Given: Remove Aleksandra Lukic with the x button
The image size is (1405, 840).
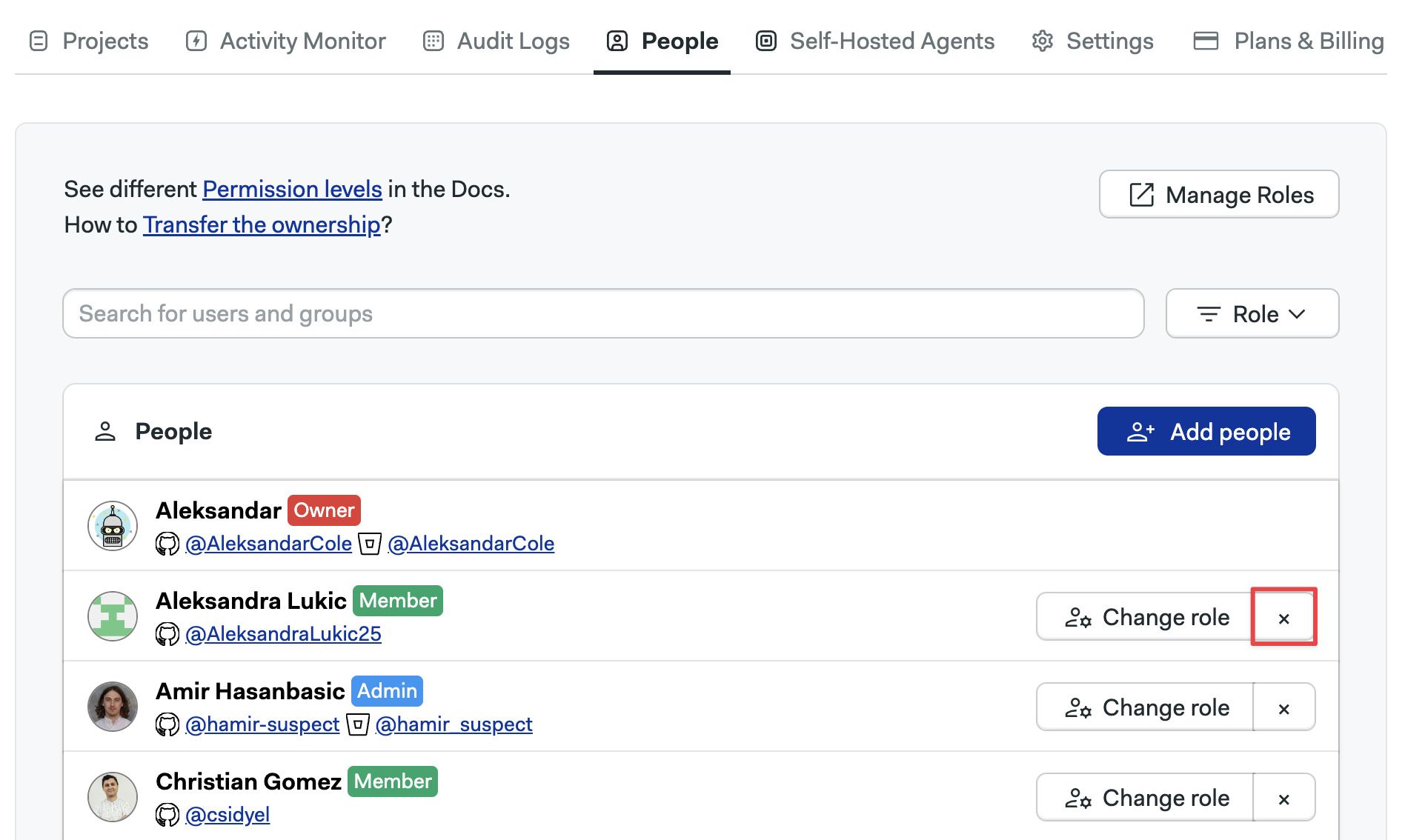Looking at the screenshot, I should (x=1284, y=617).
